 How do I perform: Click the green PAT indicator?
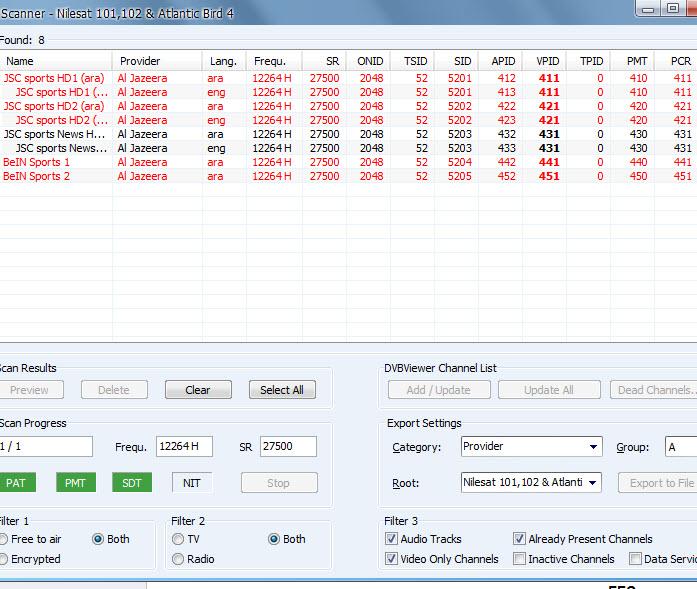17,483
